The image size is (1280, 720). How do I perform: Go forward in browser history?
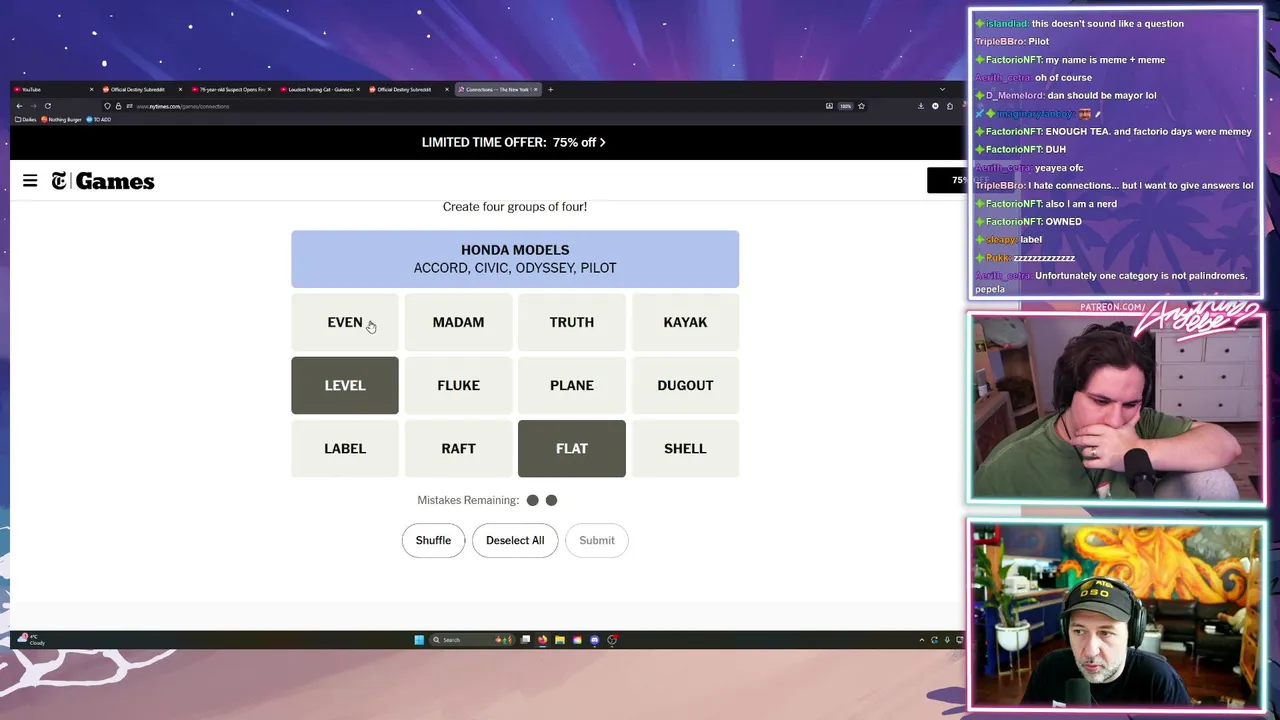pyautogui.click(x=33, y=106)
